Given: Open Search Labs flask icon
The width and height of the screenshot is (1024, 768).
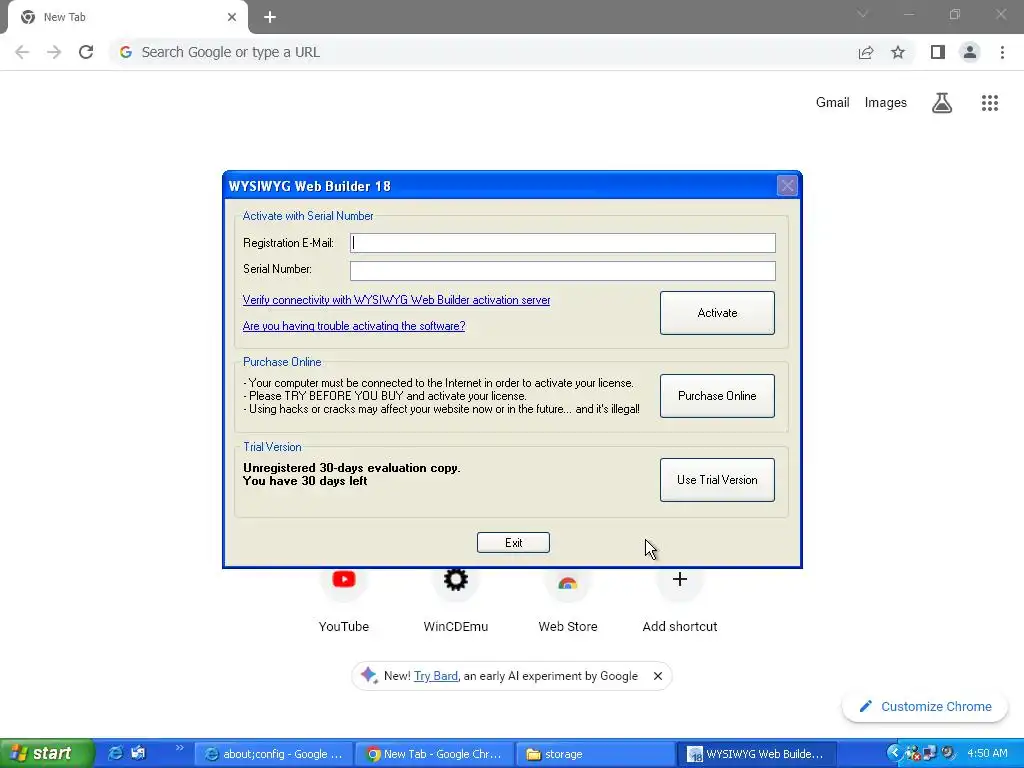Looking at the screenshot, I should click(x=942, y=103).
